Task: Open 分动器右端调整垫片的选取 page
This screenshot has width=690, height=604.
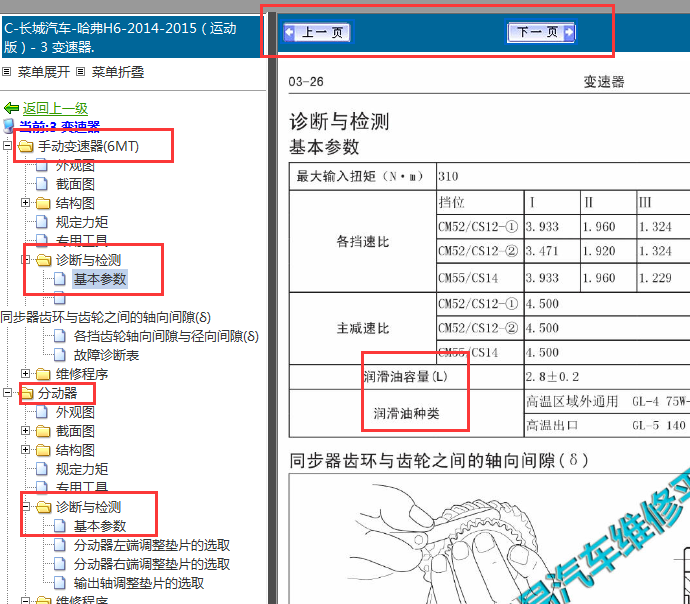Action: 152,564
